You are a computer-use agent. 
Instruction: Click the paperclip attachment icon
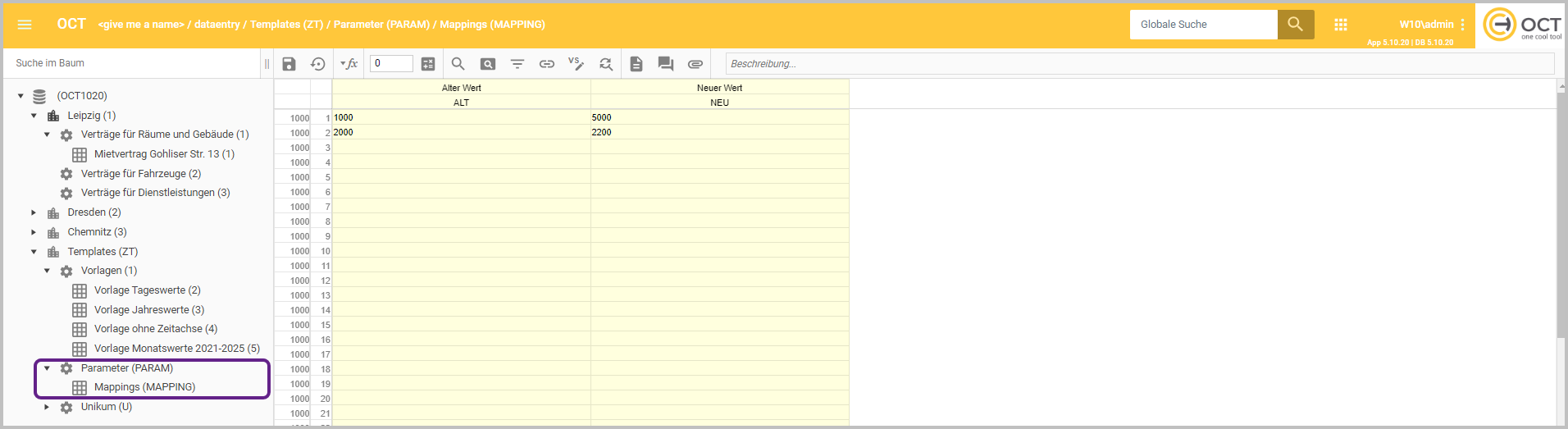pos(695,64)
